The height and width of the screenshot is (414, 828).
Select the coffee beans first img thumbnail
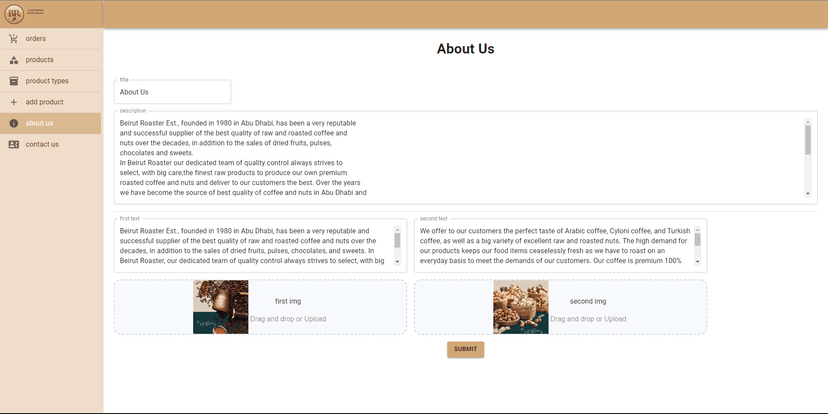click(x=220, y=307)
